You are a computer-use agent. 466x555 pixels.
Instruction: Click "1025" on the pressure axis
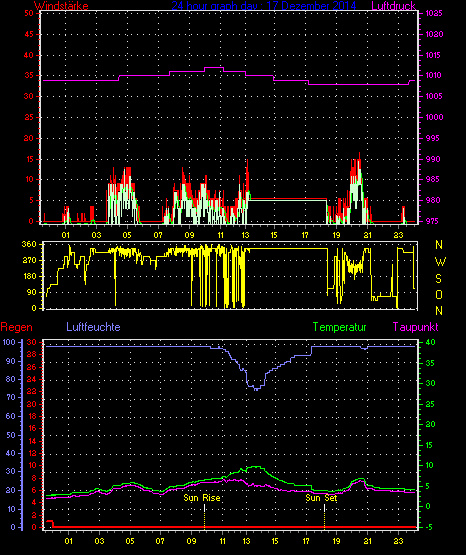(434, 13)
